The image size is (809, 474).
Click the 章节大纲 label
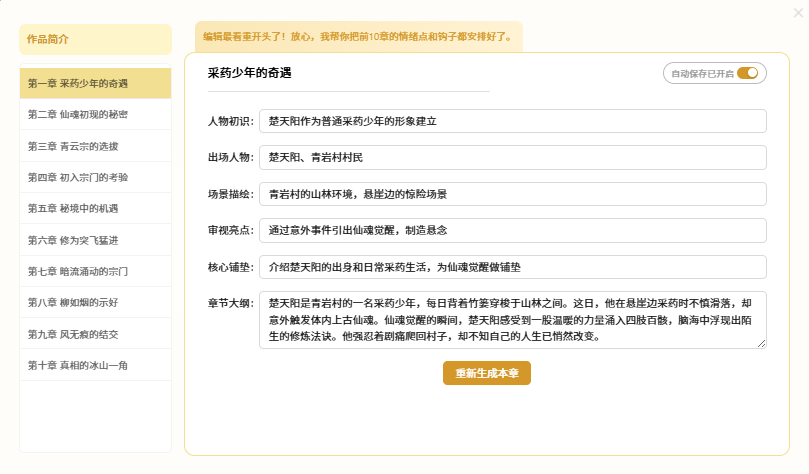point(231,303)
